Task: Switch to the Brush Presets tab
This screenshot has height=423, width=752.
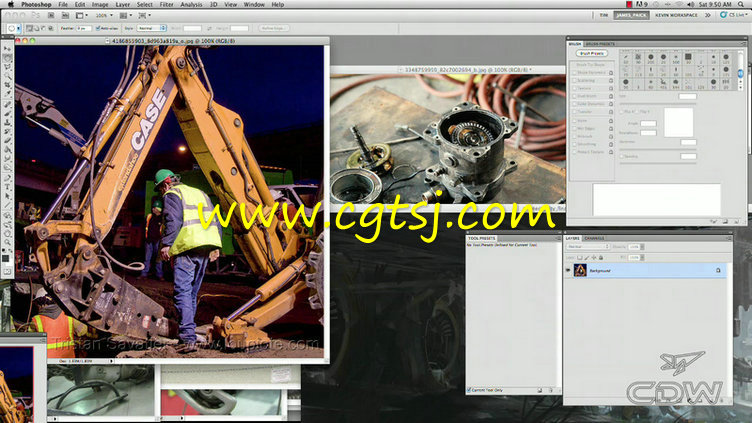Action: coord(599,44)
